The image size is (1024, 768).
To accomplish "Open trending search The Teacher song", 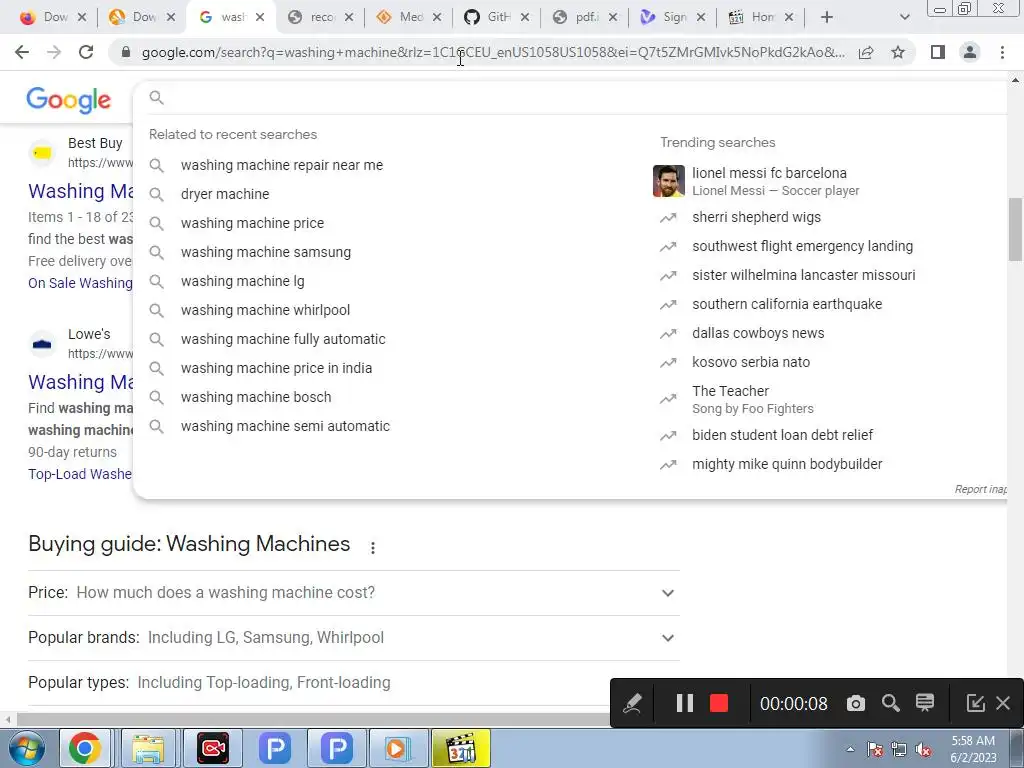I will (752, 399).
